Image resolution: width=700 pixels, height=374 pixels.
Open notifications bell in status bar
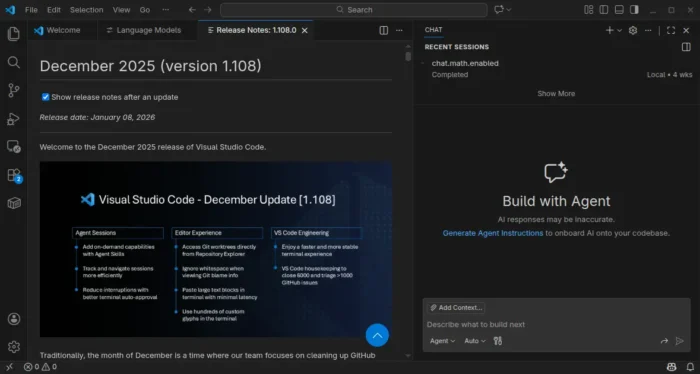[690, 367]
